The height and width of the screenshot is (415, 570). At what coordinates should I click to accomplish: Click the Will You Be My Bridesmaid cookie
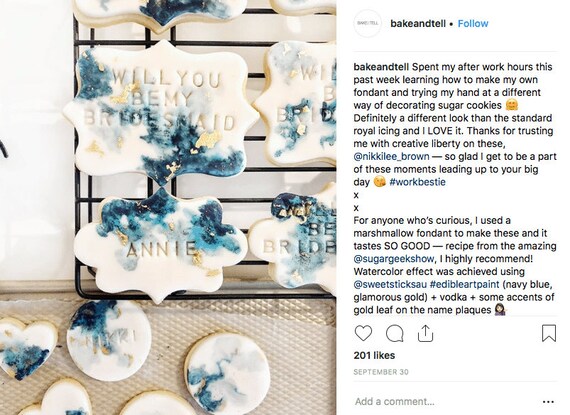pyautogui.click(x=160, y=111)
